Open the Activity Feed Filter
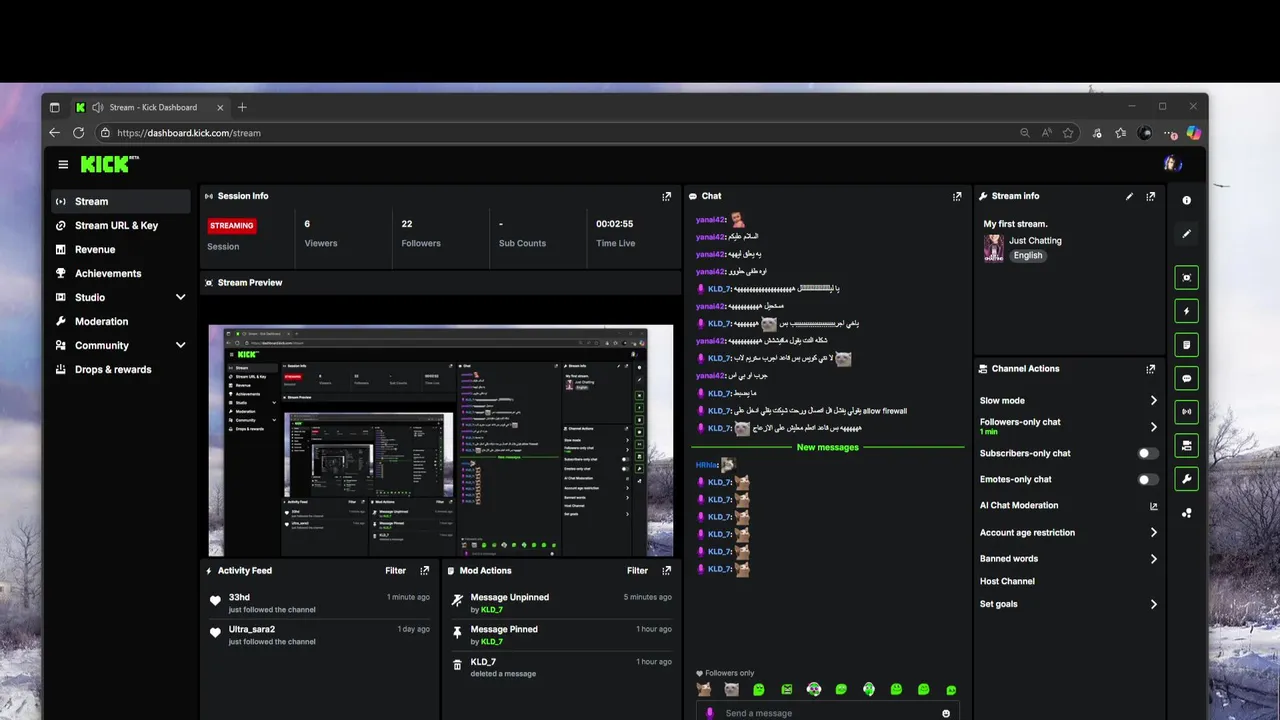 click(396, 571)
